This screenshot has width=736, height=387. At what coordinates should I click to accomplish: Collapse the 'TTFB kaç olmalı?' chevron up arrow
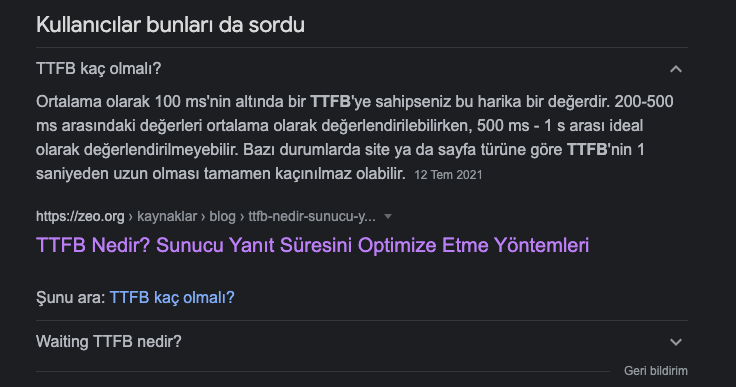tap(675, 70)
